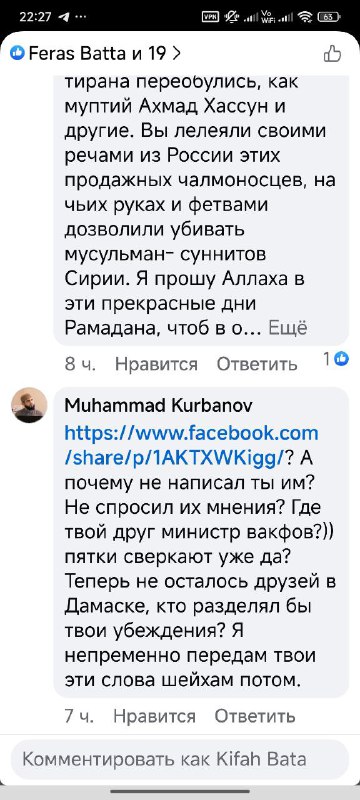Tap the thumbs-up like icon at top right
Viewport: 360px width, 800px height.
332,53
